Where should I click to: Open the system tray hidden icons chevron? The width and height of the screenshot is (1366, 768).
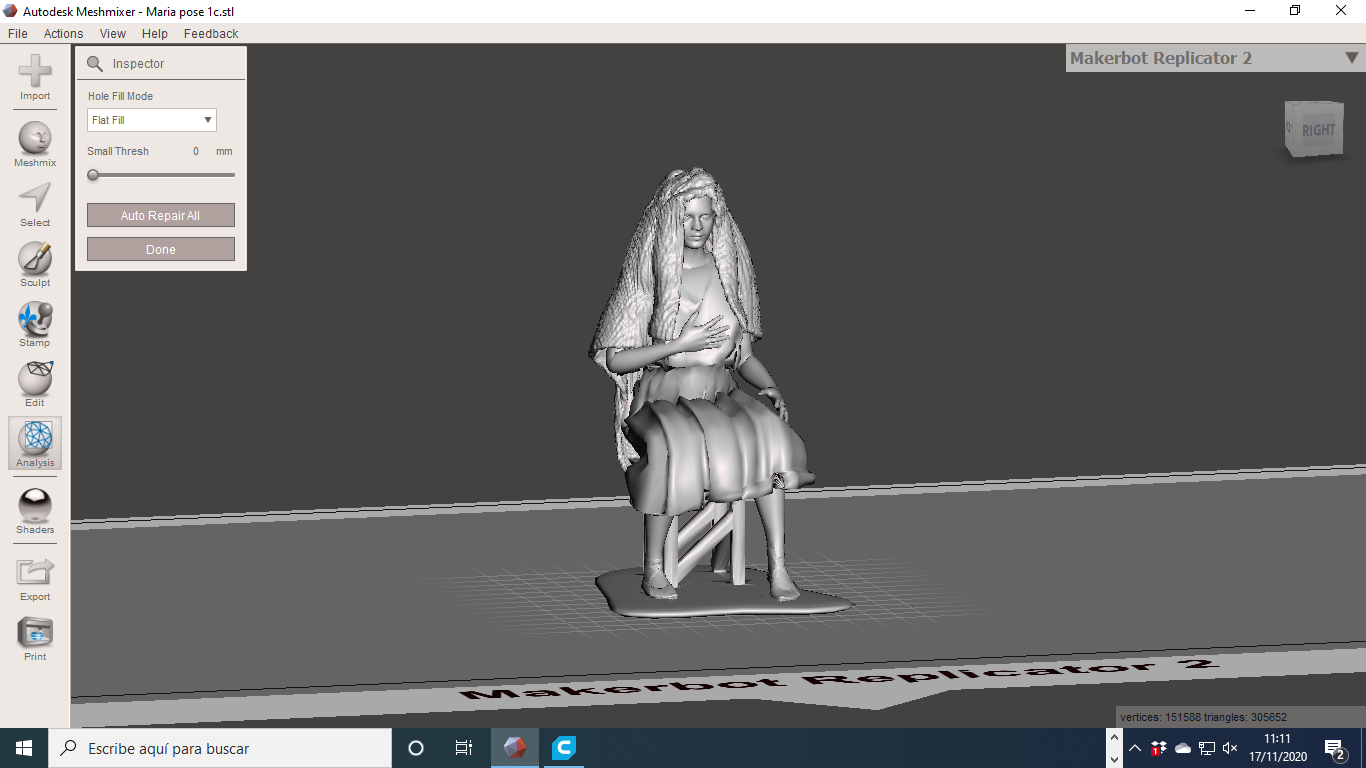pyautogui.click(x=1134, y=747)
